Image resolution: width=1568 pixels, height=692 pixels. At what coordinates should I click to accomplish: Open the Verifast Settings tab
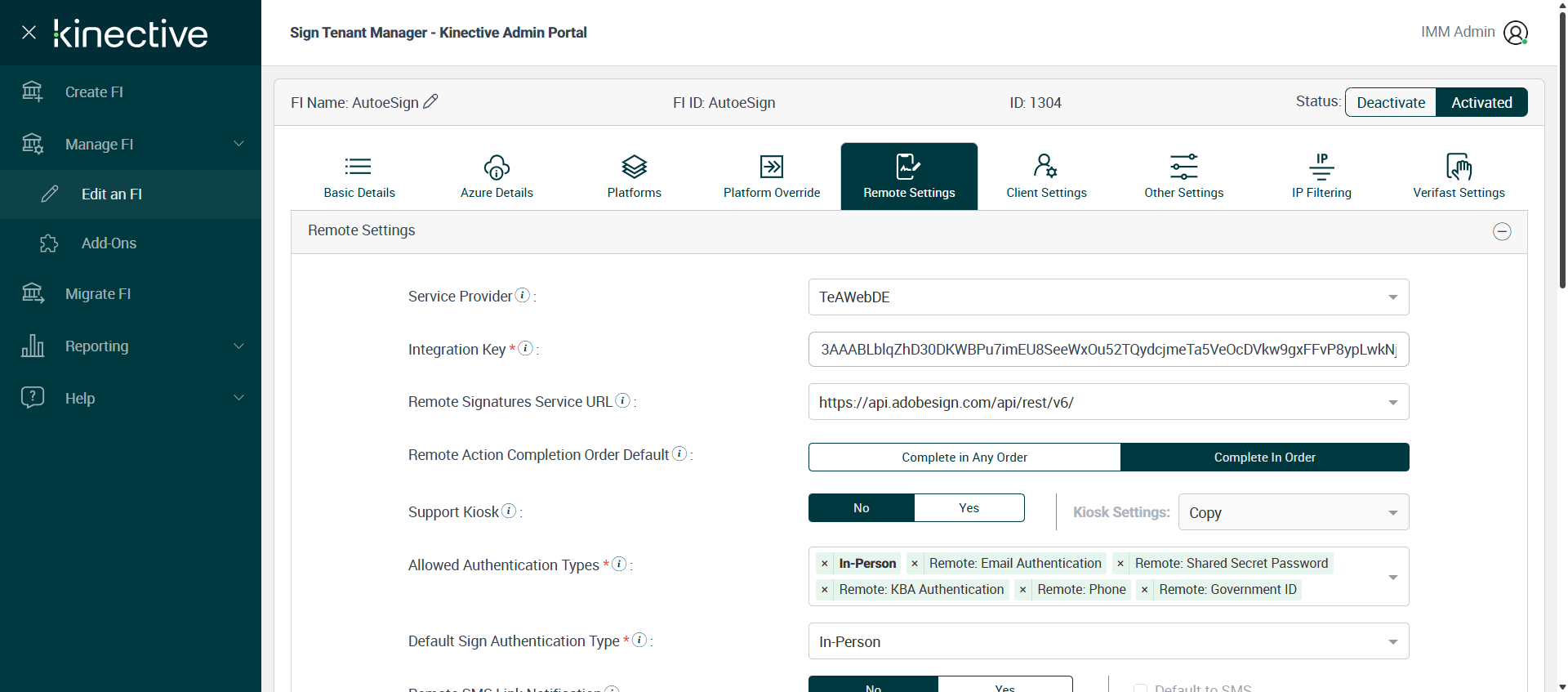(x=1459, y=176)
